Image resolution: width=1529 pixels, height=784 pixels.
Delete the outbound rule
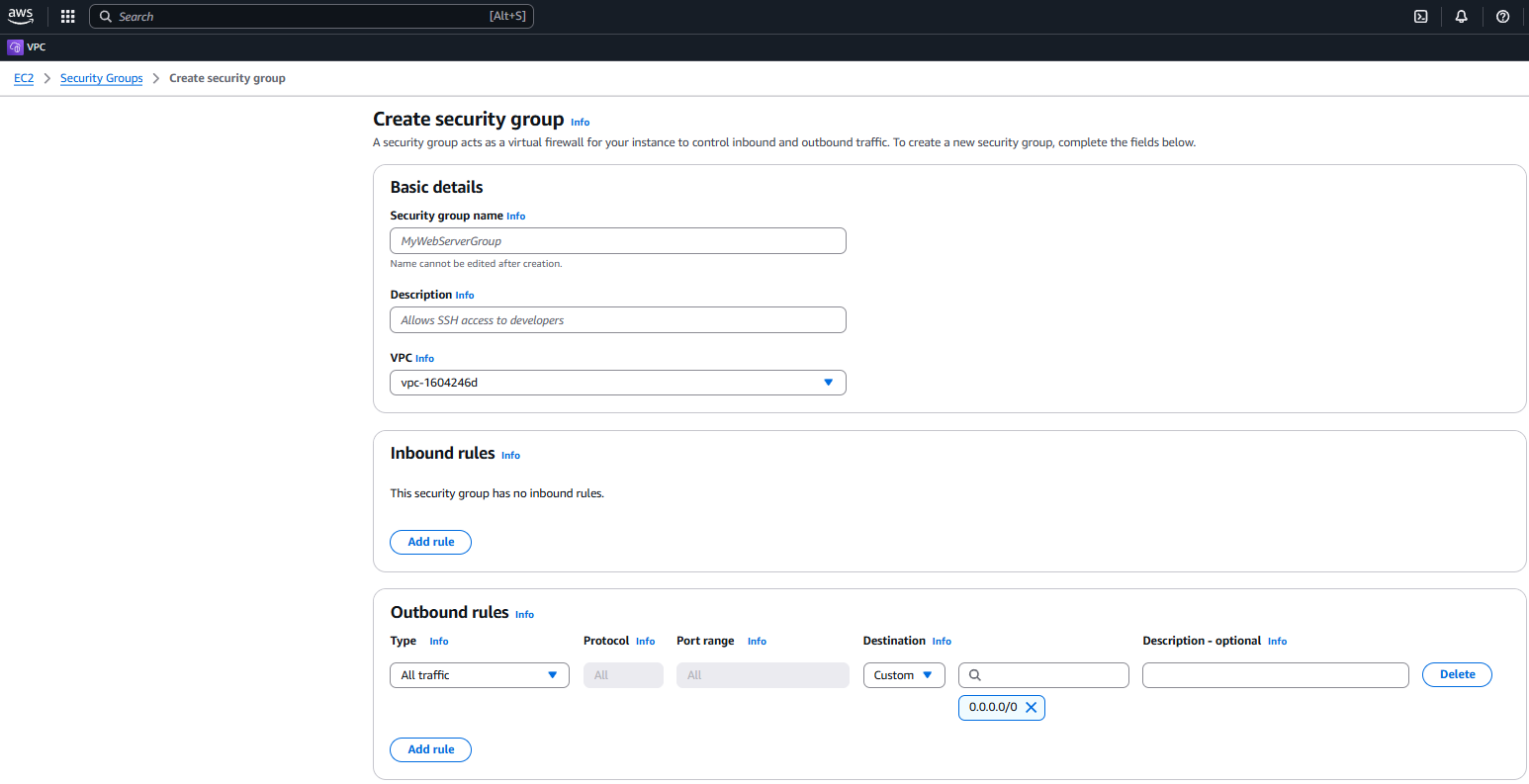click(1456, 674)
